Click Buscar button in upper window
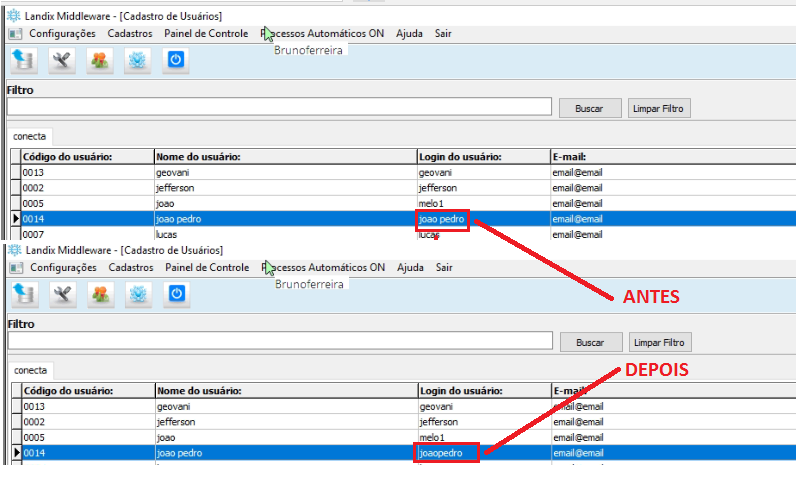This screenshot has width=796, height=480. (590, 109)
